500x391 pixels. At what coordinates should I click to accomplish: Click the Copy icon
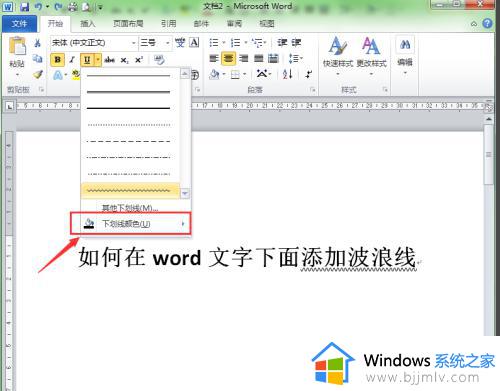click(37, 59)
